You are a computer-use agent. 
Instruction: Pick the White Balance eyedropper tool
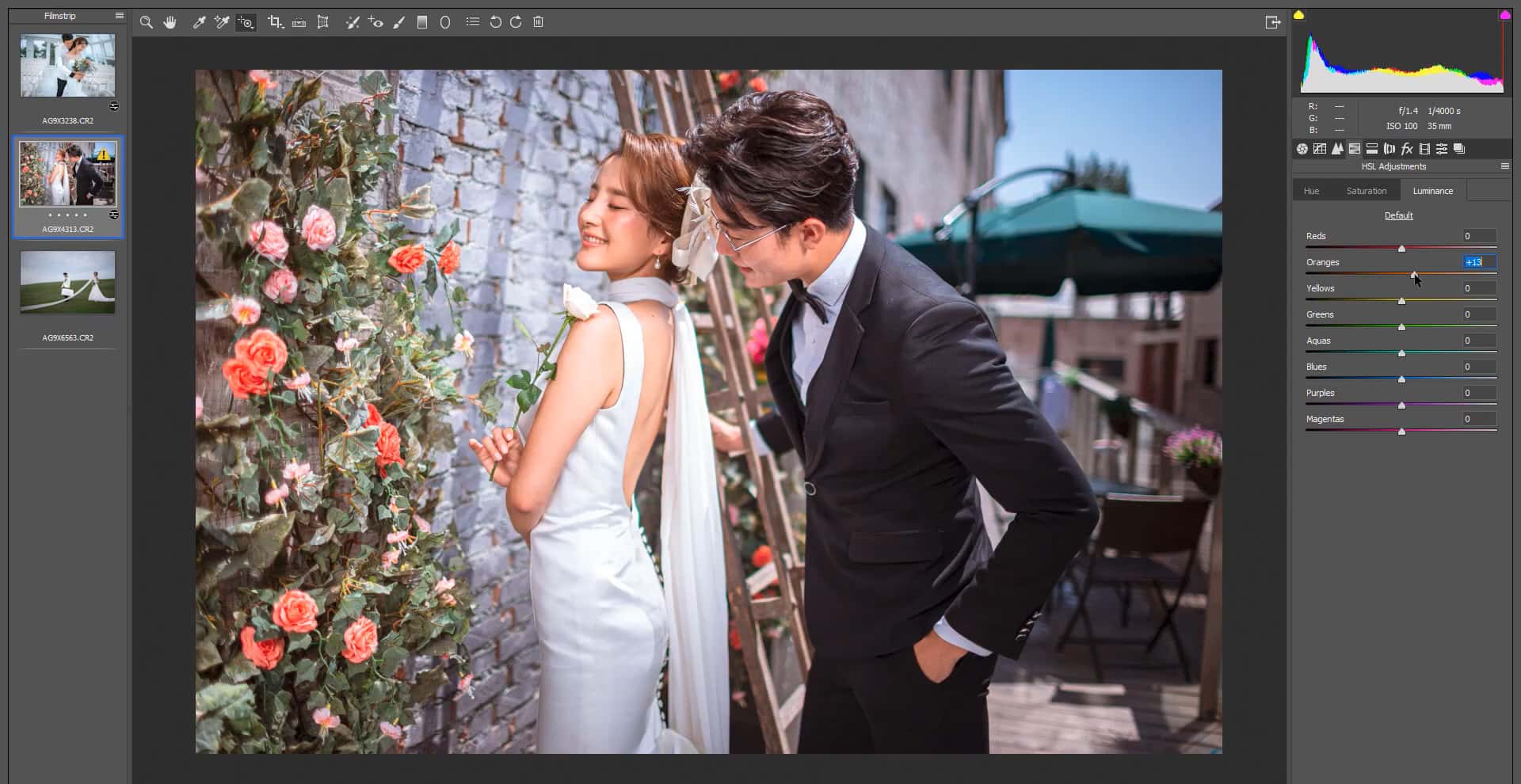(x=199, y=22)
